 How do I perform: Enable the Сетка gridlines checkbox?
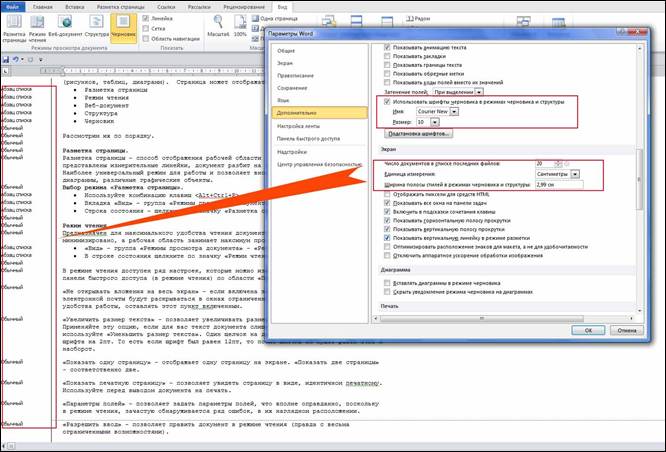tap(146, 28)
